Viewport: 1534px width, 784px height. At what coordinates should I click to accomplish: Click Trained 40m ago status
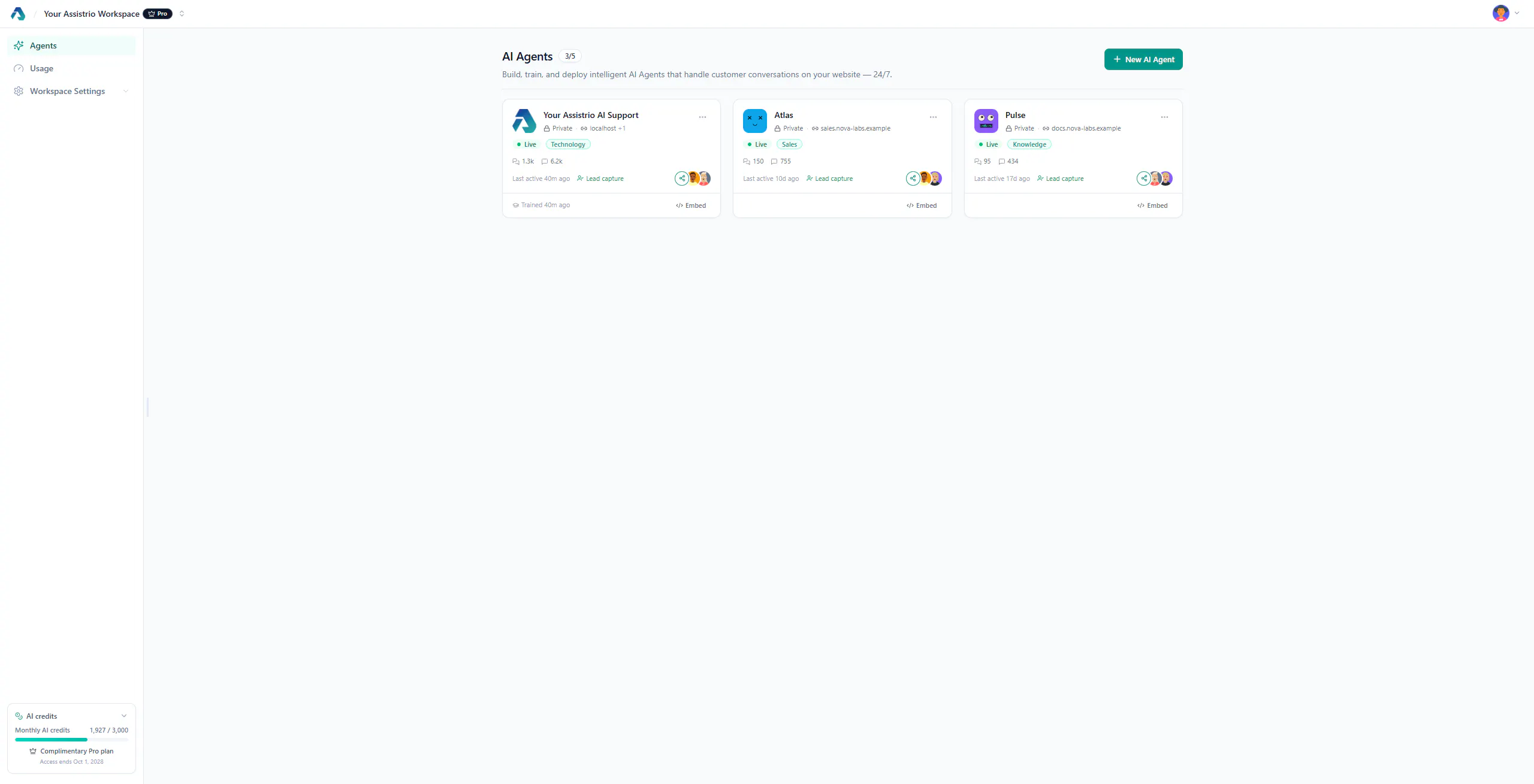coord(541,205)
